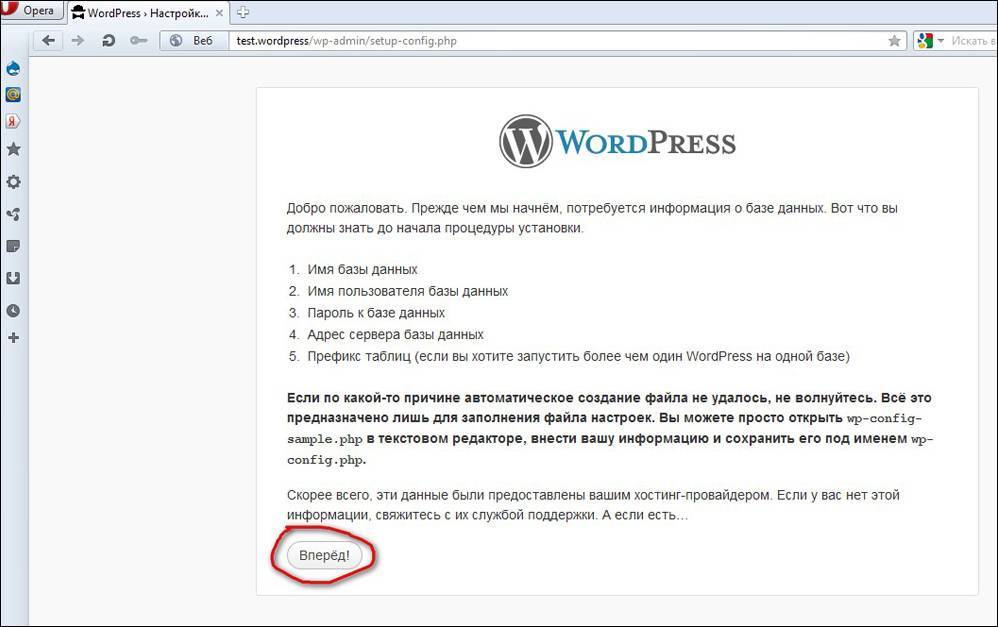Click the address bar URL field

[x=550, y=41]
